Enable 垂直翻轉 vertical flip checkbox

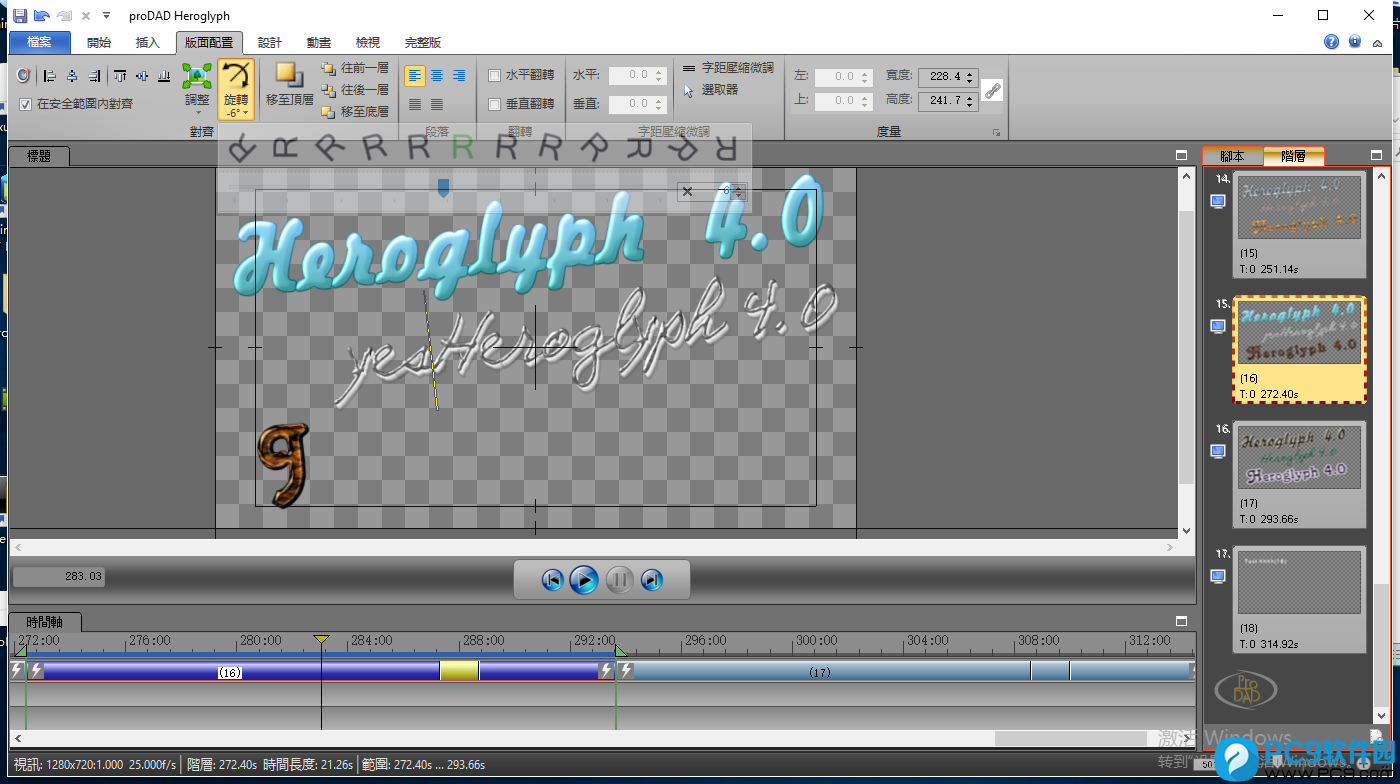[494, 104]
